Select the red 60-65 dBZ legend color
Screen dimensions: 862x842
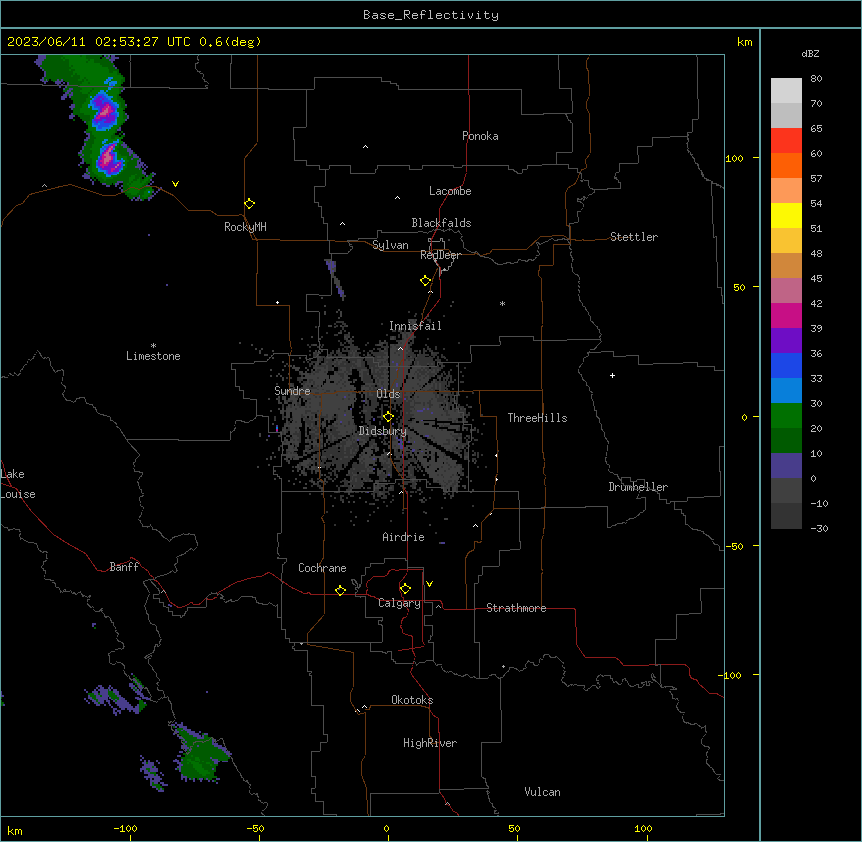(x=786, y=141)
